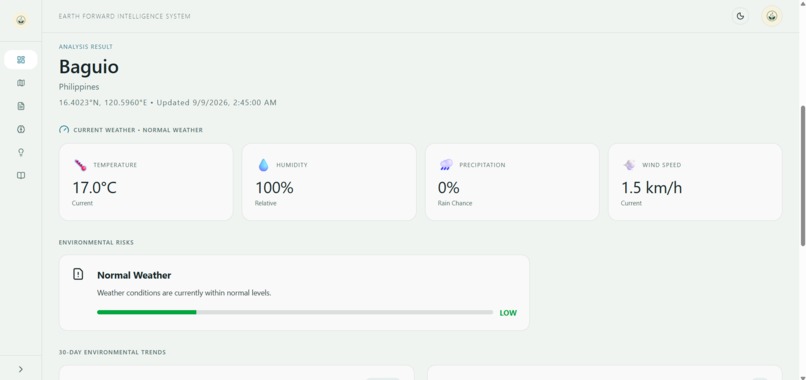Viewport: 806px width, 380px height.
Task: Open the map view sidebar icon
Action: click(x=21, y=83)
